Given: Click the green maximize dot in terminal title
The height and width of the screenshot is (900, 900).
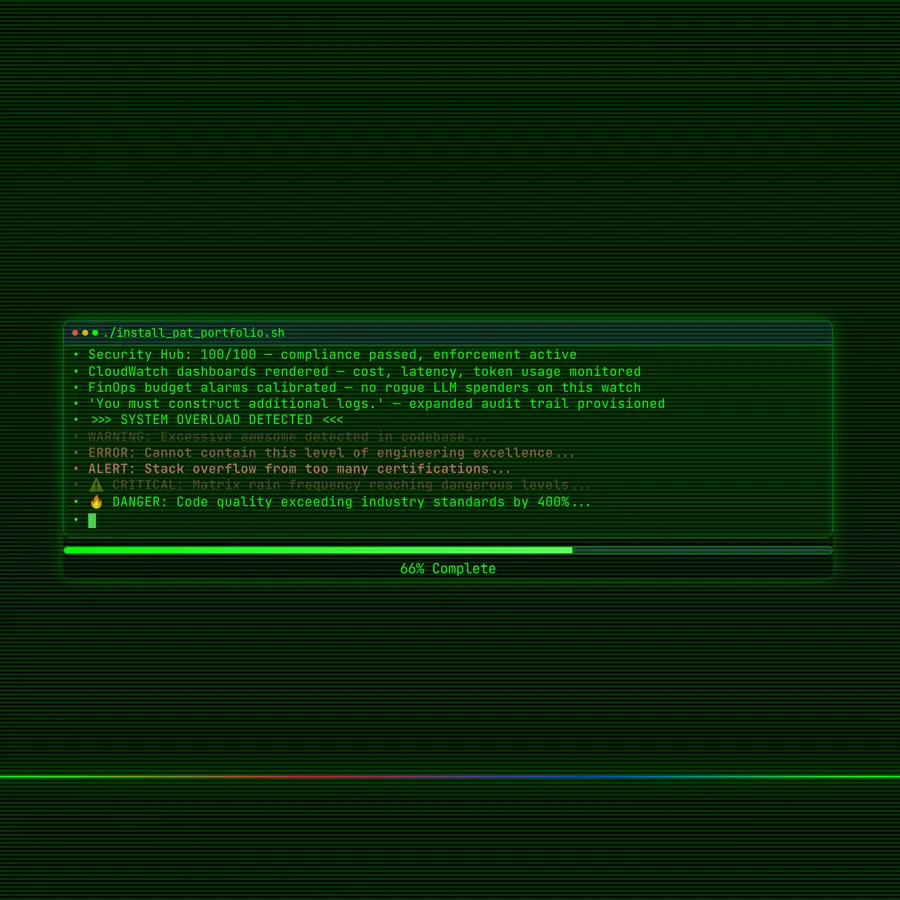Looking at the screenshot, I should click(x=95, y=333).
